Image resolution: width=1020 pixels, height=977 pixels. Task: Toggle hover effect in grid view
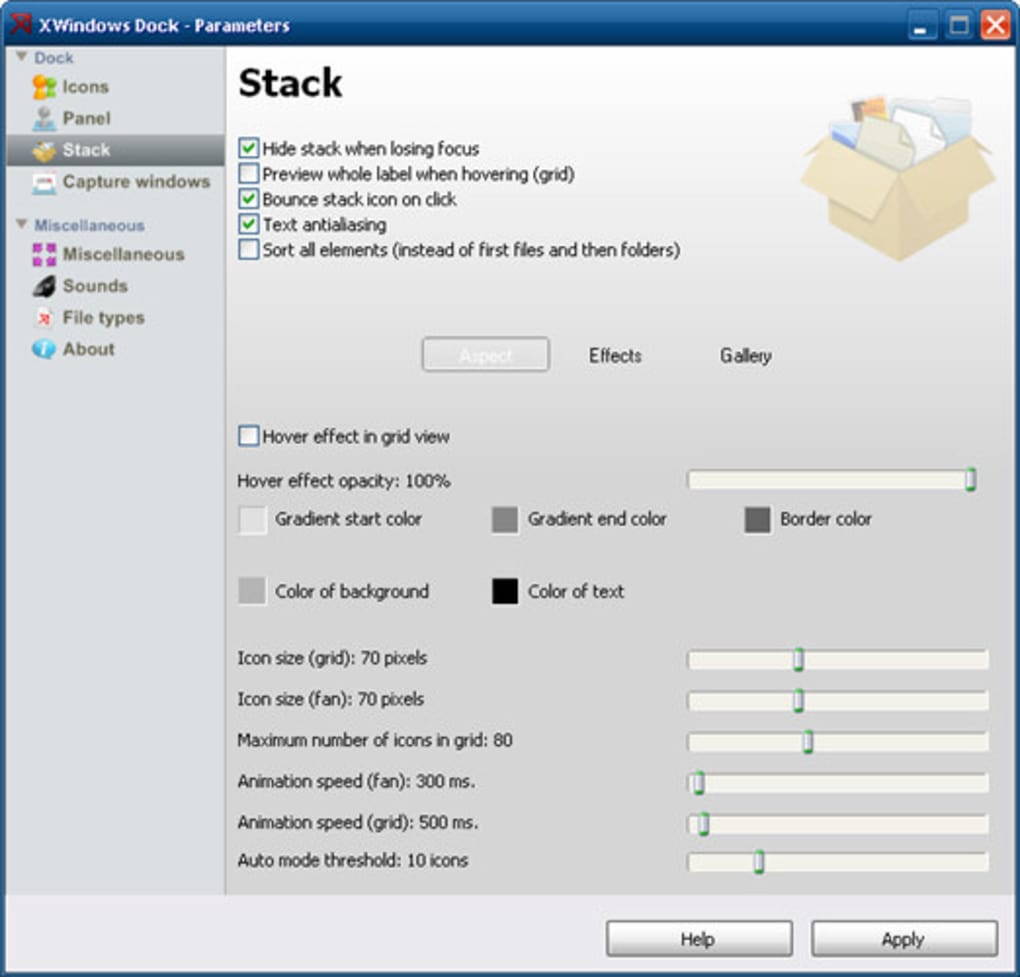point(246,436)
